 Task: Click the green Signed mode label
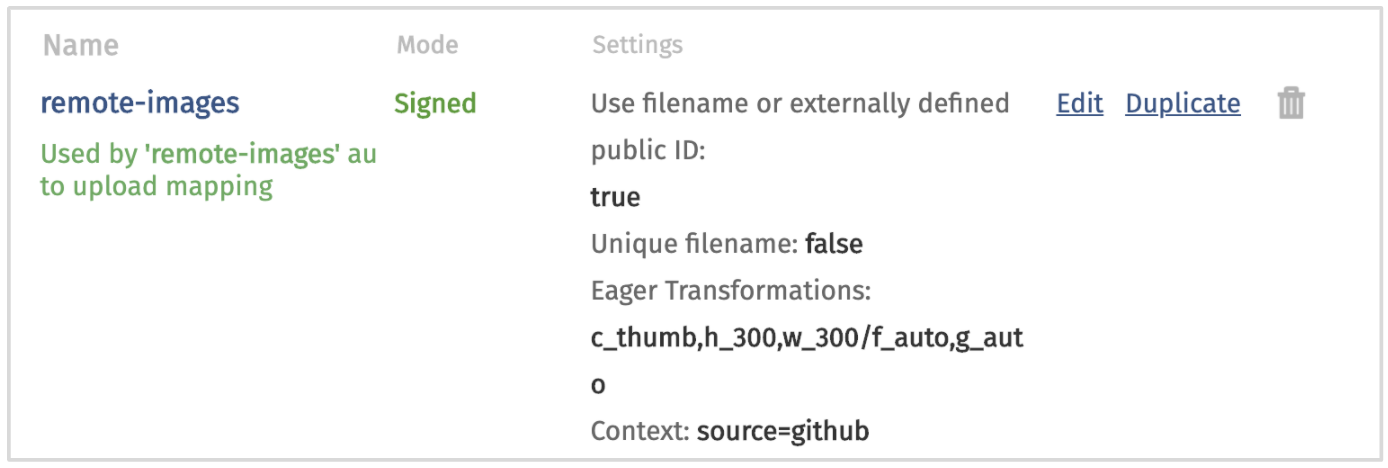[x=435, y=103]
